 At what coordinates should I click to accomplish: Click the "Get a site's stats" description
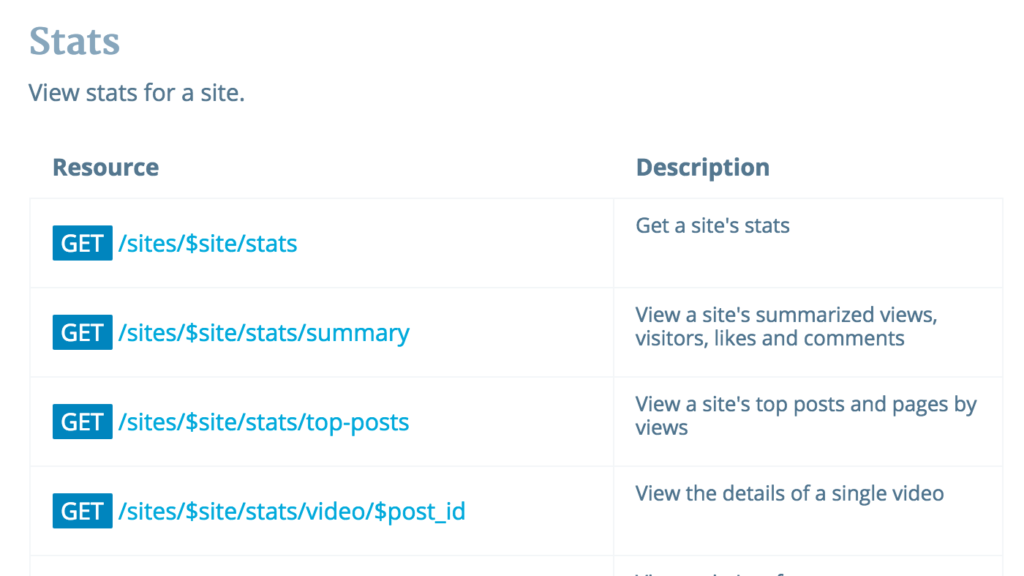pos(712,226)
